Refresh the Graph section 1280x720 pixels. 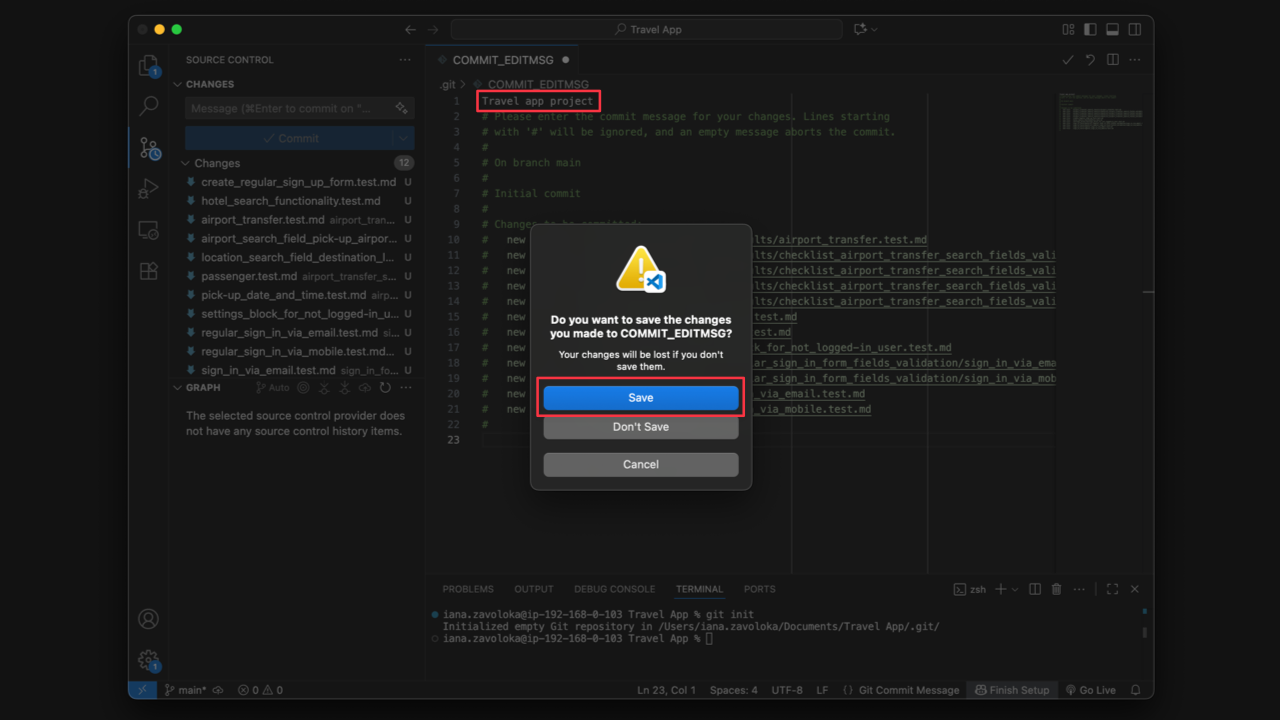tap(385, 388)
